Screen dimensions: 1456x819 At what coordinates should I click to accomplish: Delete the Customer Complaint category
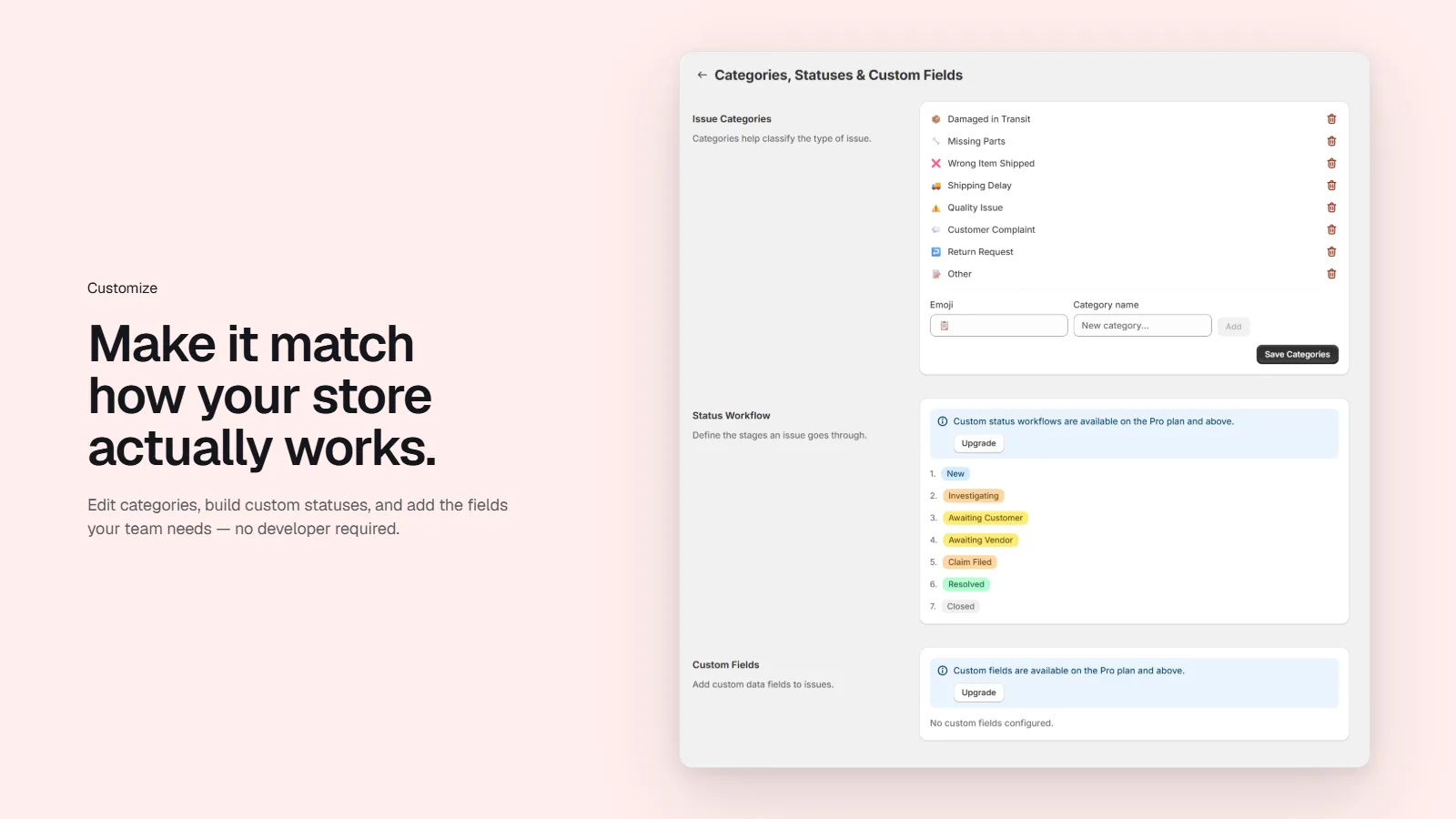pos(1331,229)
